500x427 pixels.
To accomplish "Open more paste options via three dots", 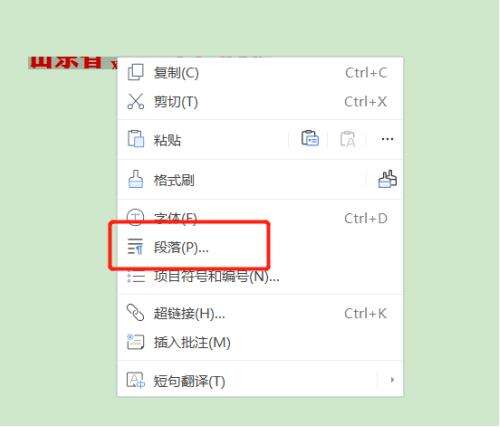I will 387,139.
